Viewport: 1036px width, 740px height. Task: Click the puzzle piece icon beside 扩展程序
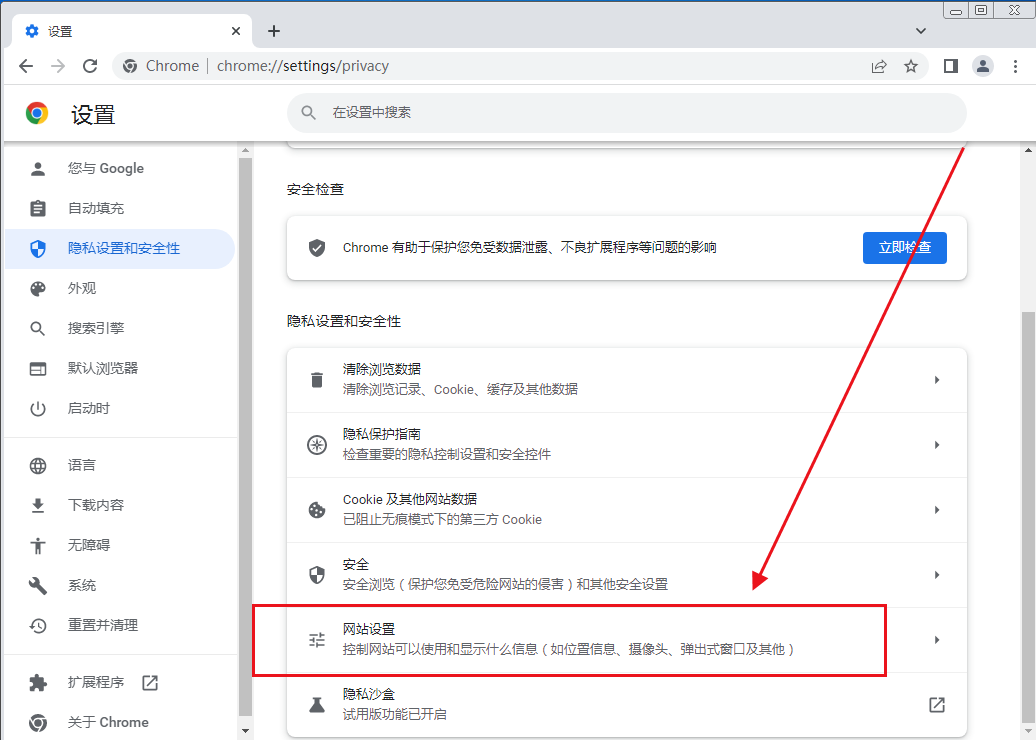pos(38,683)
